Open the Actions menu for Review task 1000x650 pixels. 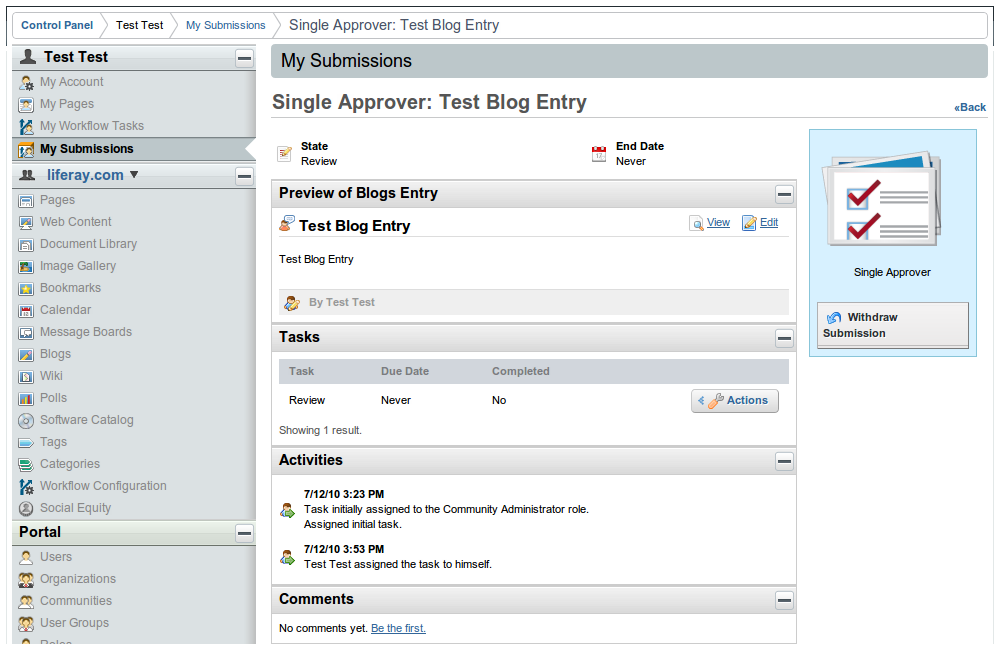point(735,401)
